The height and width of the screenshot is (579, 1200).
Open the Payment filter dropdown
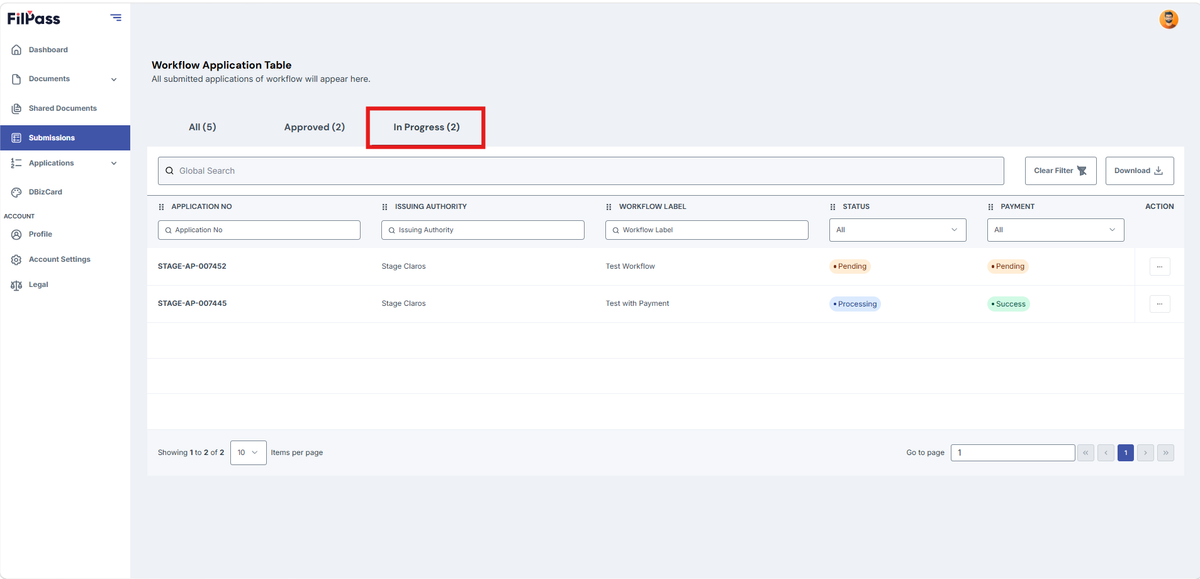(1056, 230)
